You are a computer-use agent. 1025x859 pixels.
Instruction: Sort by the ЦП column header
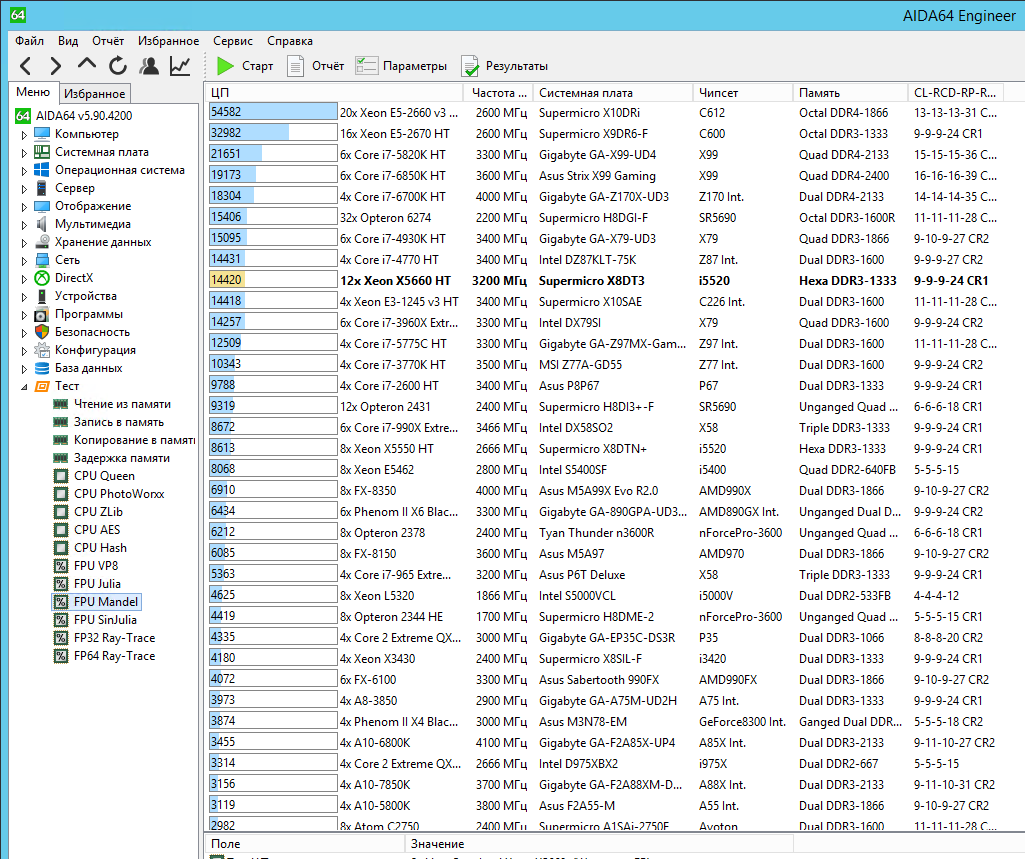(334, 93)
